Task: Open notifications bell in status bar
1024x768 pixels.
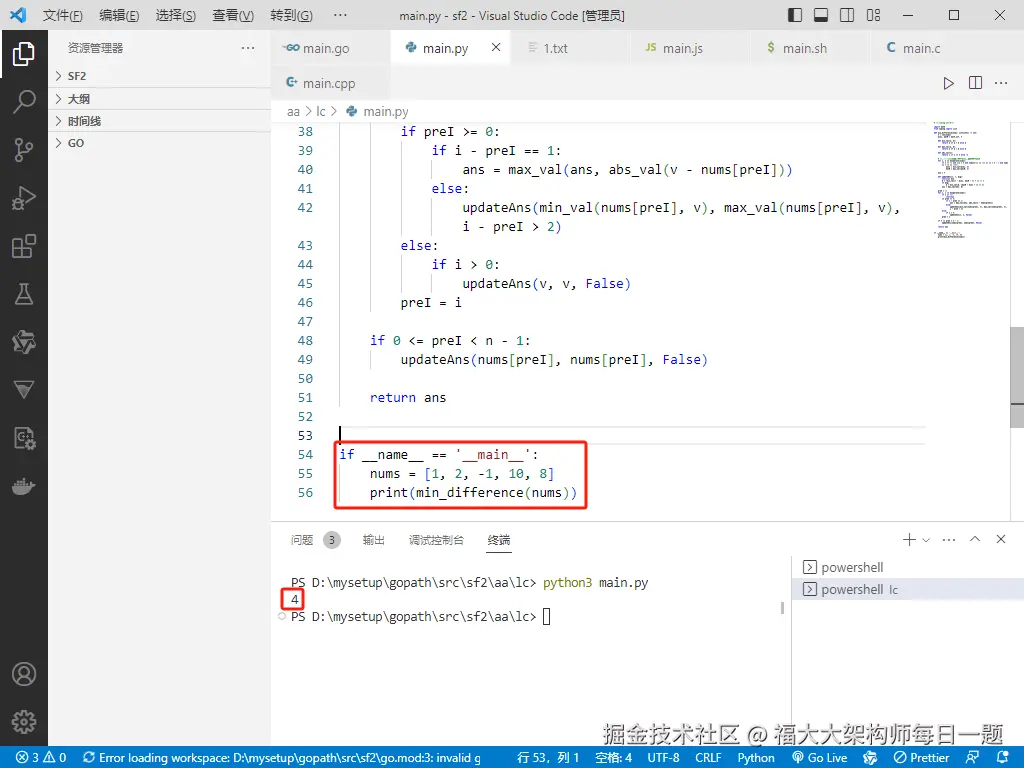Action: (x=1002, y=758)
